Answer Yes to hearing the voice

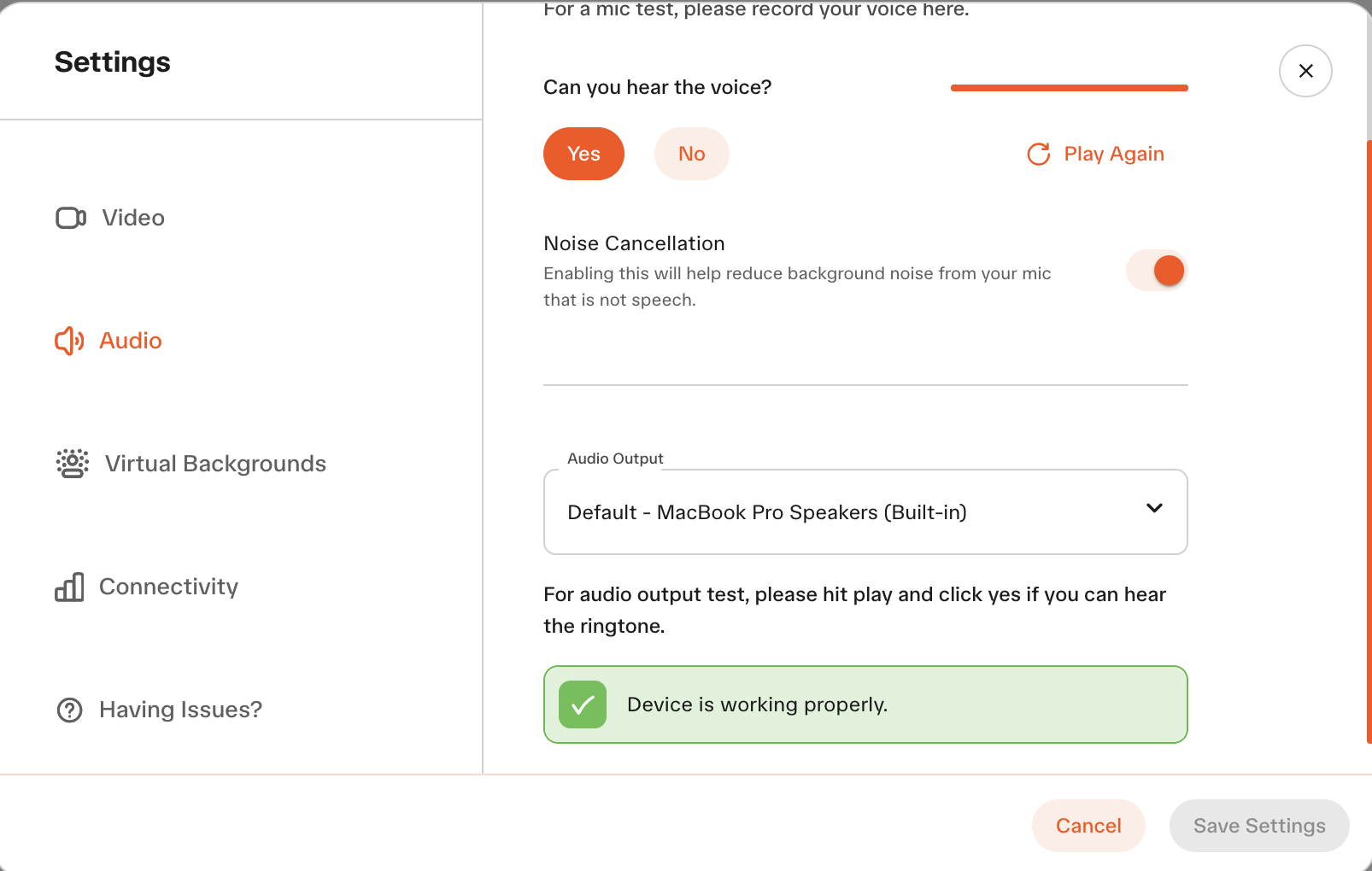coord(583,154)
